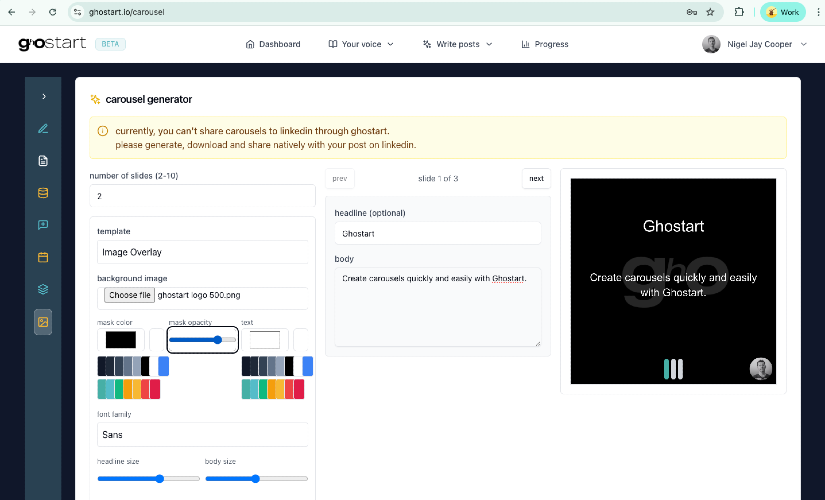Adjust the mask opacity slider
Viewport: 825px width, 500px height.
point(203,339)
